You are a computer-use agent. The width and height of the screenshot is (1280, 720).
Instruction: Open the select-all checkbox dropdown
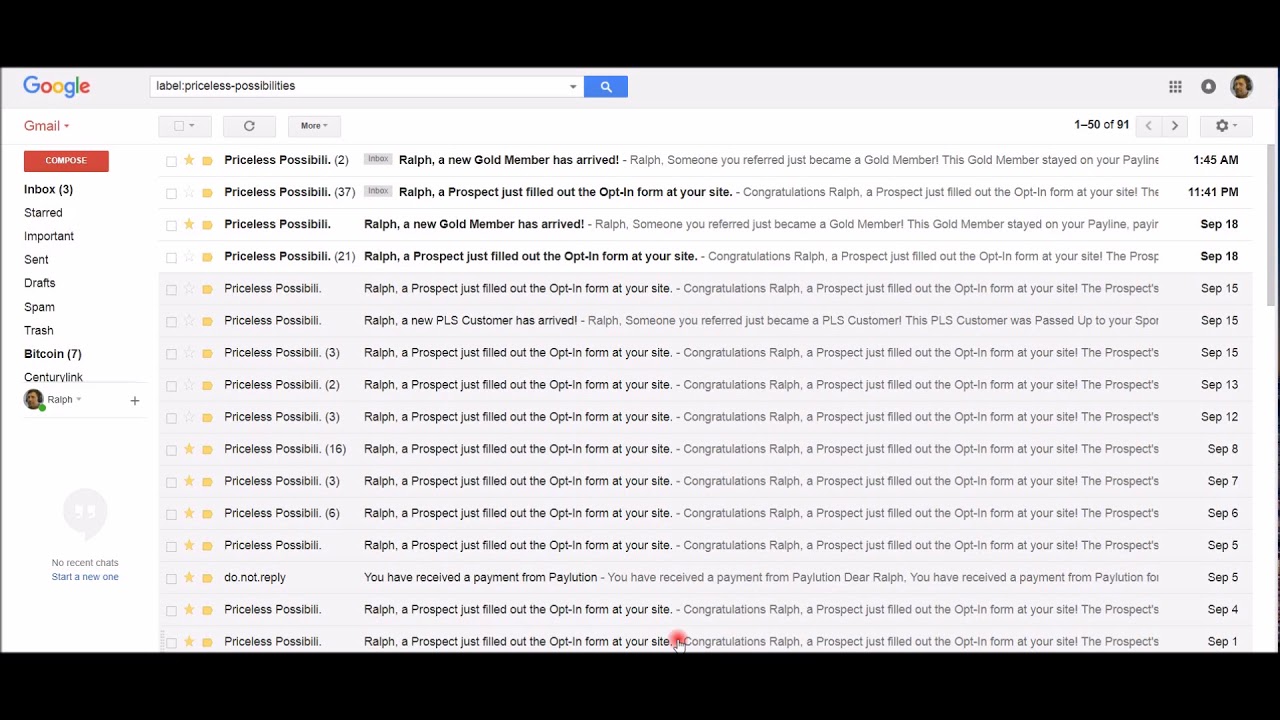[184, 126]
